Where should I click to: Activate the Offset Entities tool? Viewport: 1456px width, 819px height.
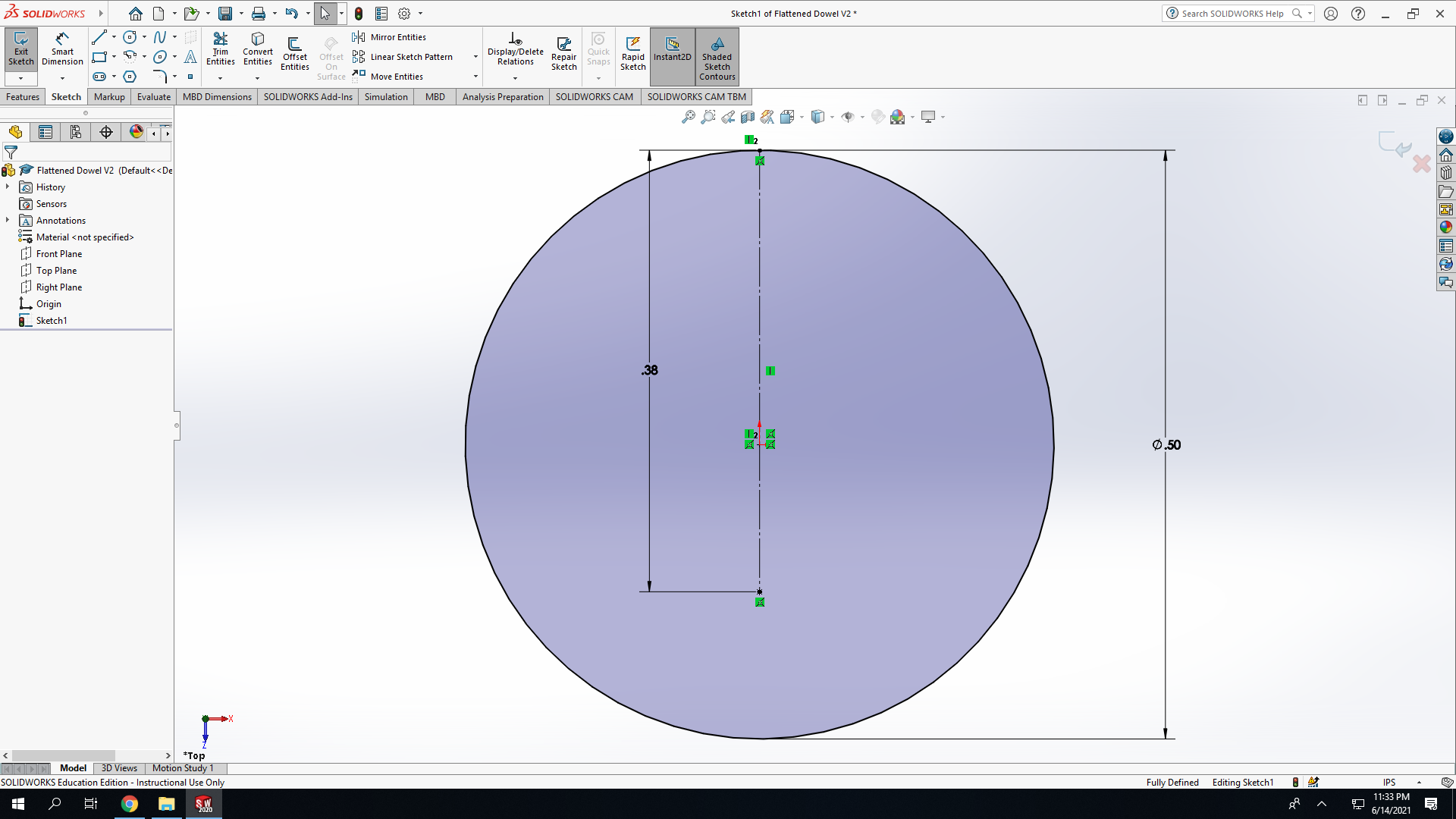point(295,53)
